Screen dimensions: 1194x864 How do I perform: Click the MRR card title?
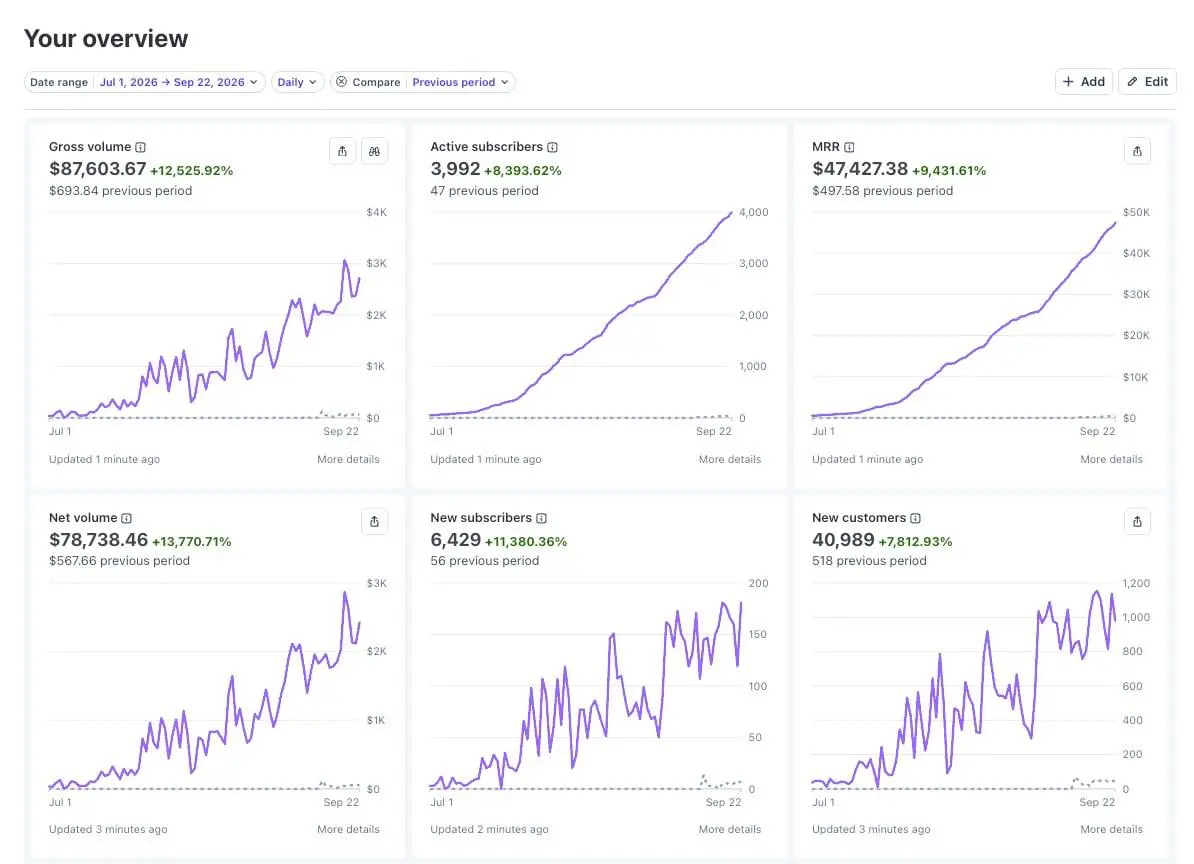825,147
